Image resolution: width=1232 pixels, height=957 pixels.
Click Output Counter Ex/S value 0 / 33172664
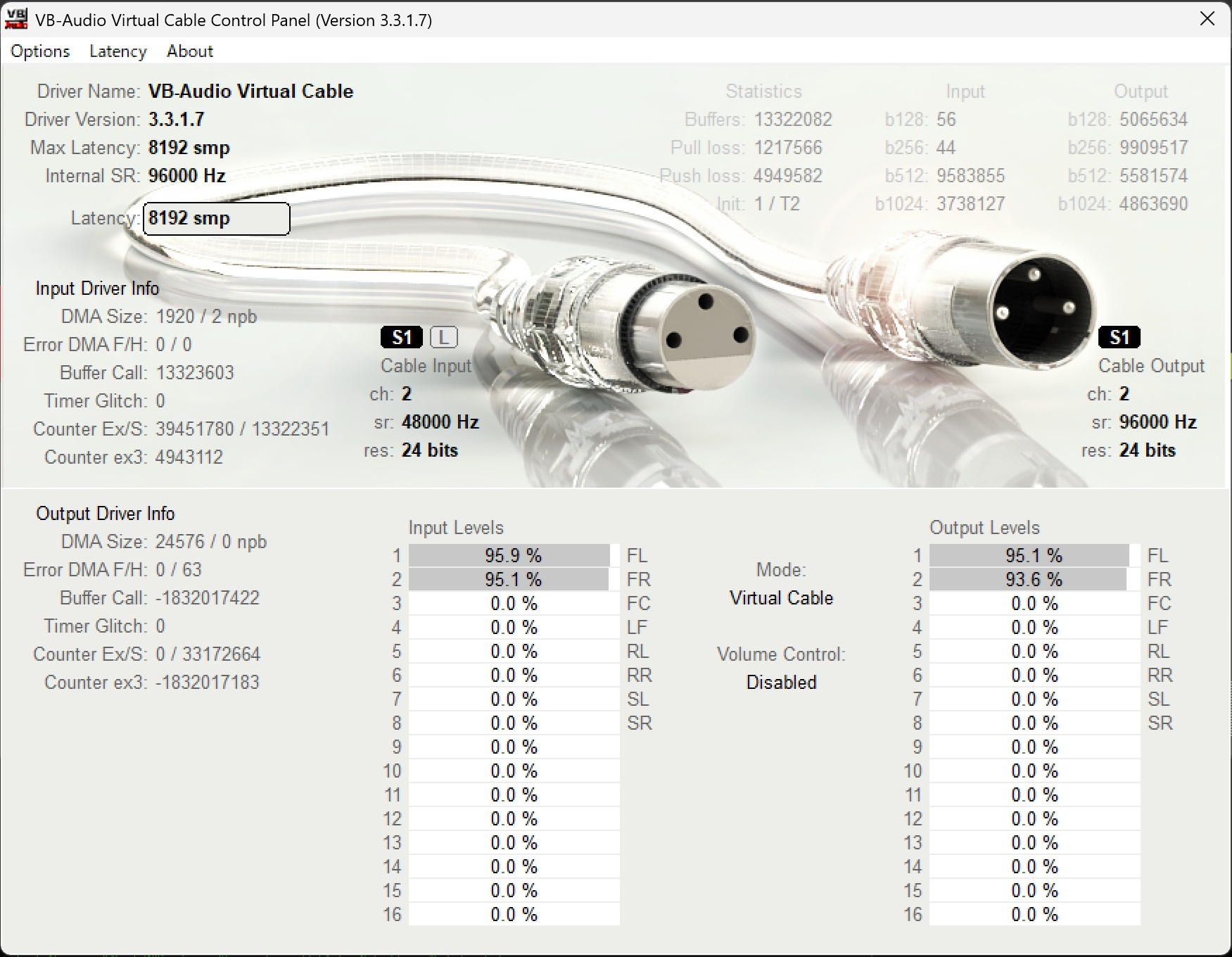(x=208, y=654)
